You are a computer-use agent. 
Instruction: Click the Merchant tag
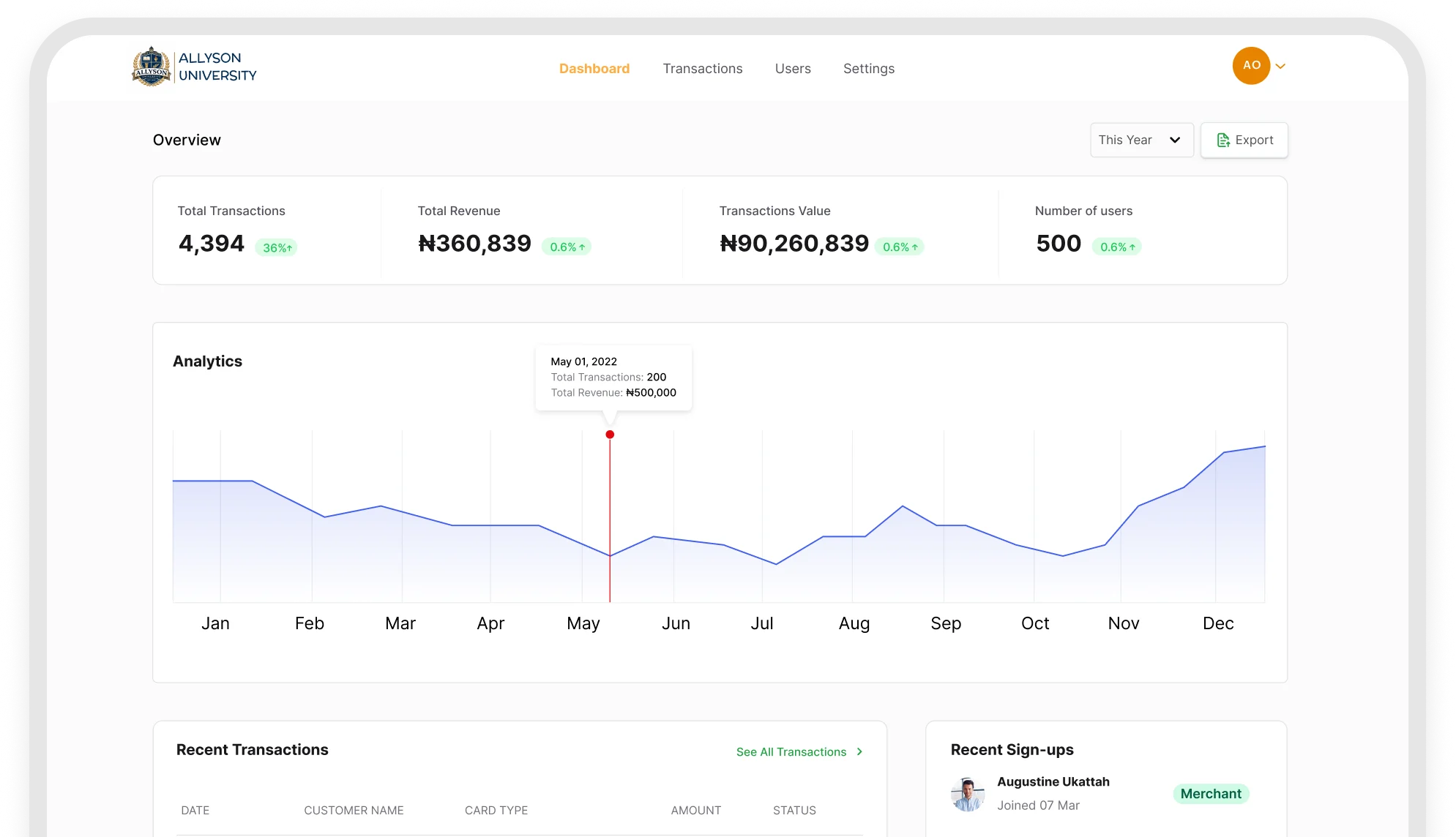coord(1210,794)
